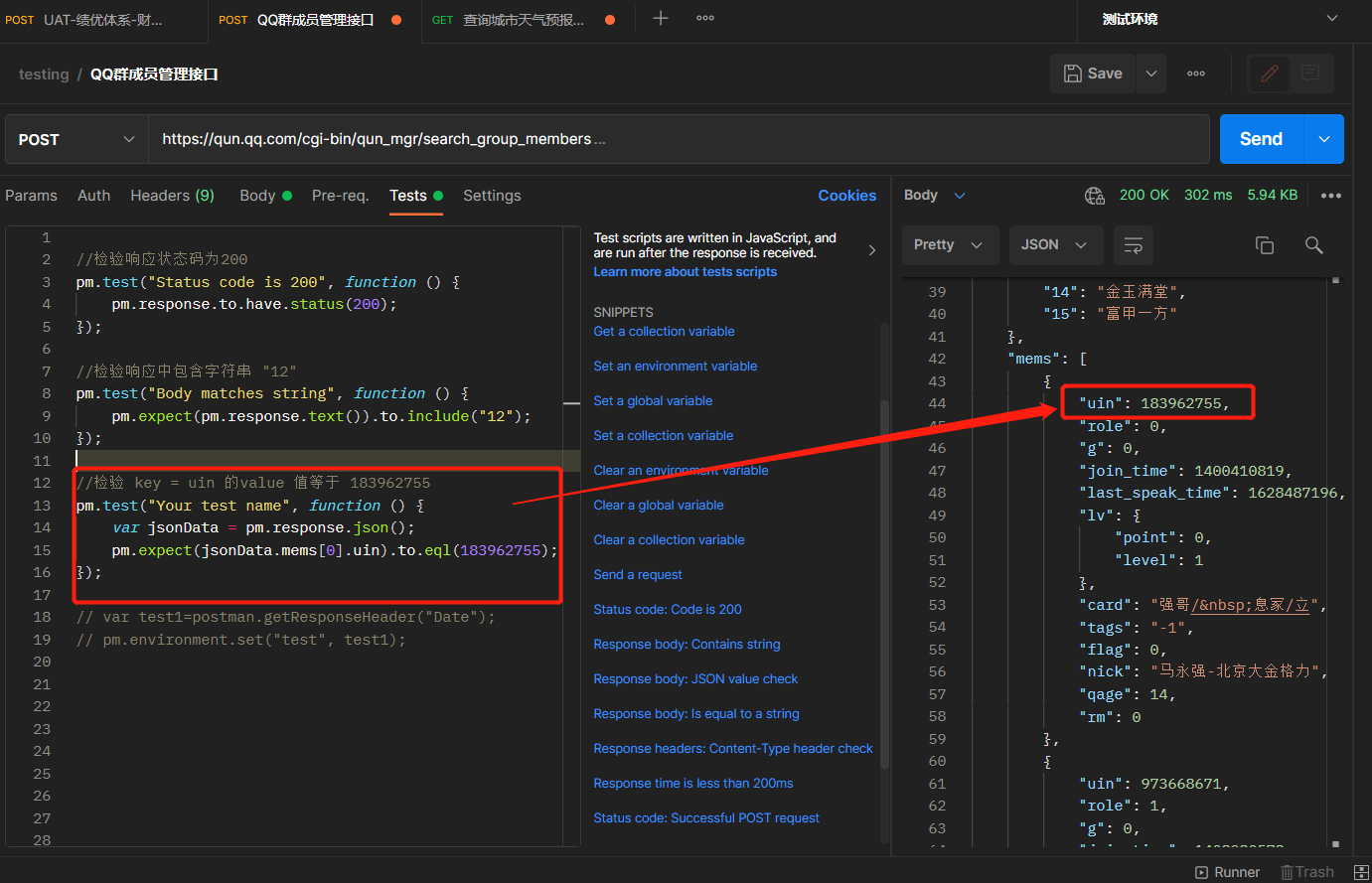The image size is (1372, 883).
Task: Select the Tests tab
Action: (415, 196)
